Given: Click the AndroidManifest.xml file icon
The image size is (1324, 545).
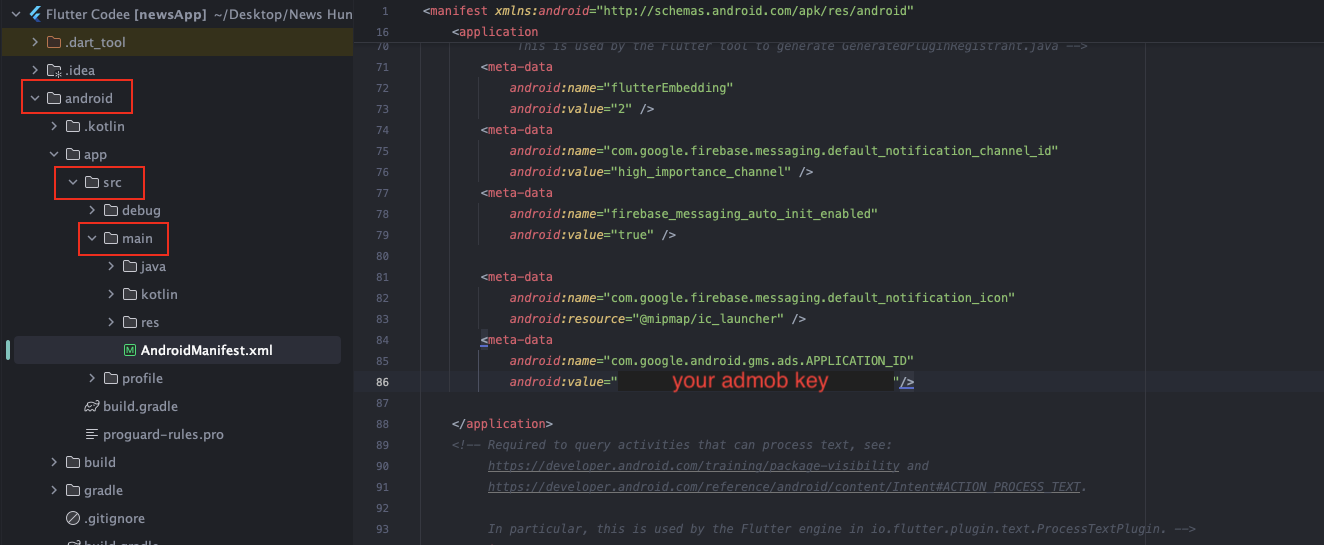Looking at the screenshot, I should tap(129, 350).
